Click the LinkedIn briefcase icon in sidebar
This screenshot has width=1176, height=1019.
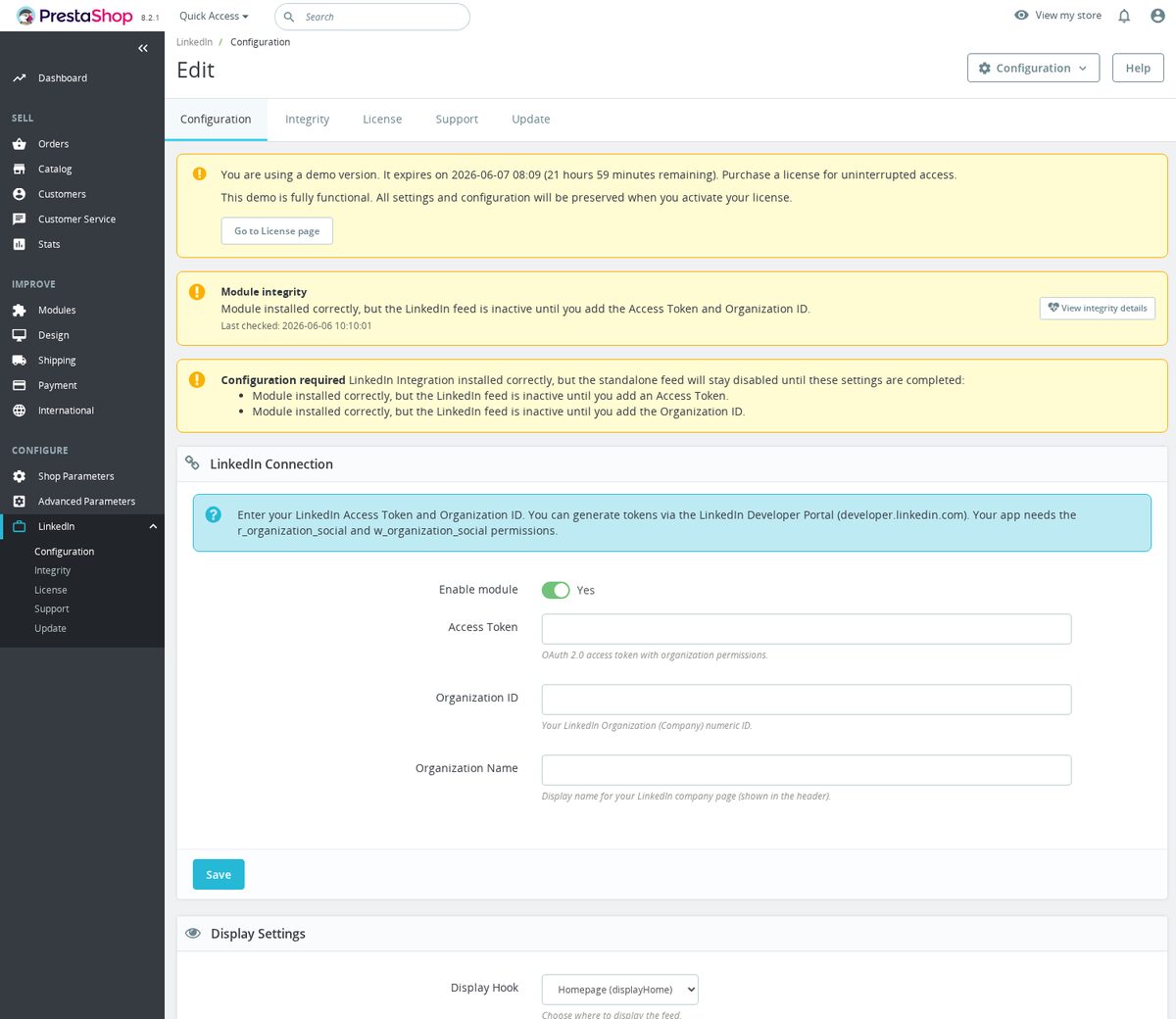coord(19,526)
